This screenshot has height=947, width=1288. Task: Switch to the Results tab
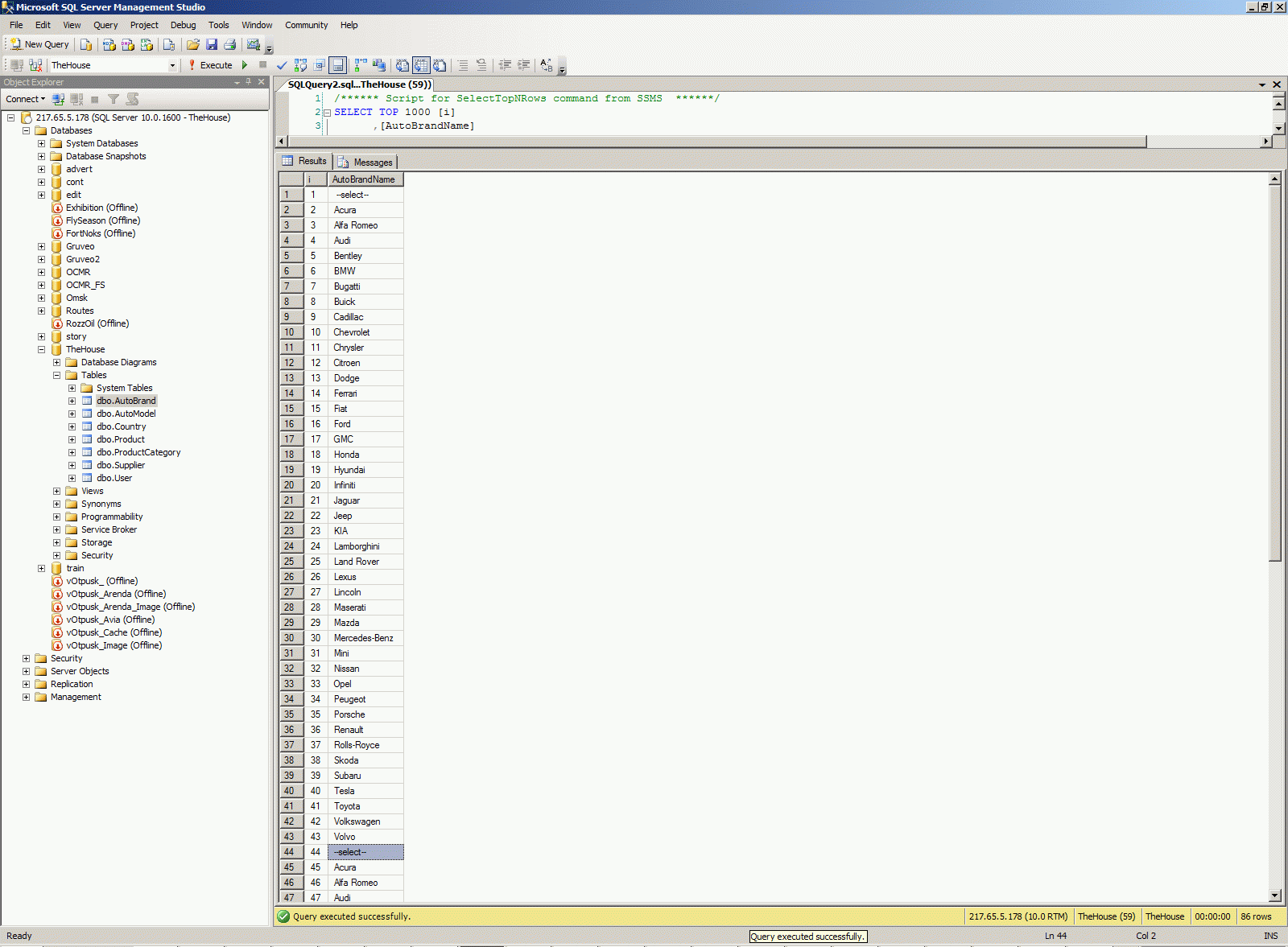point(305,161)
